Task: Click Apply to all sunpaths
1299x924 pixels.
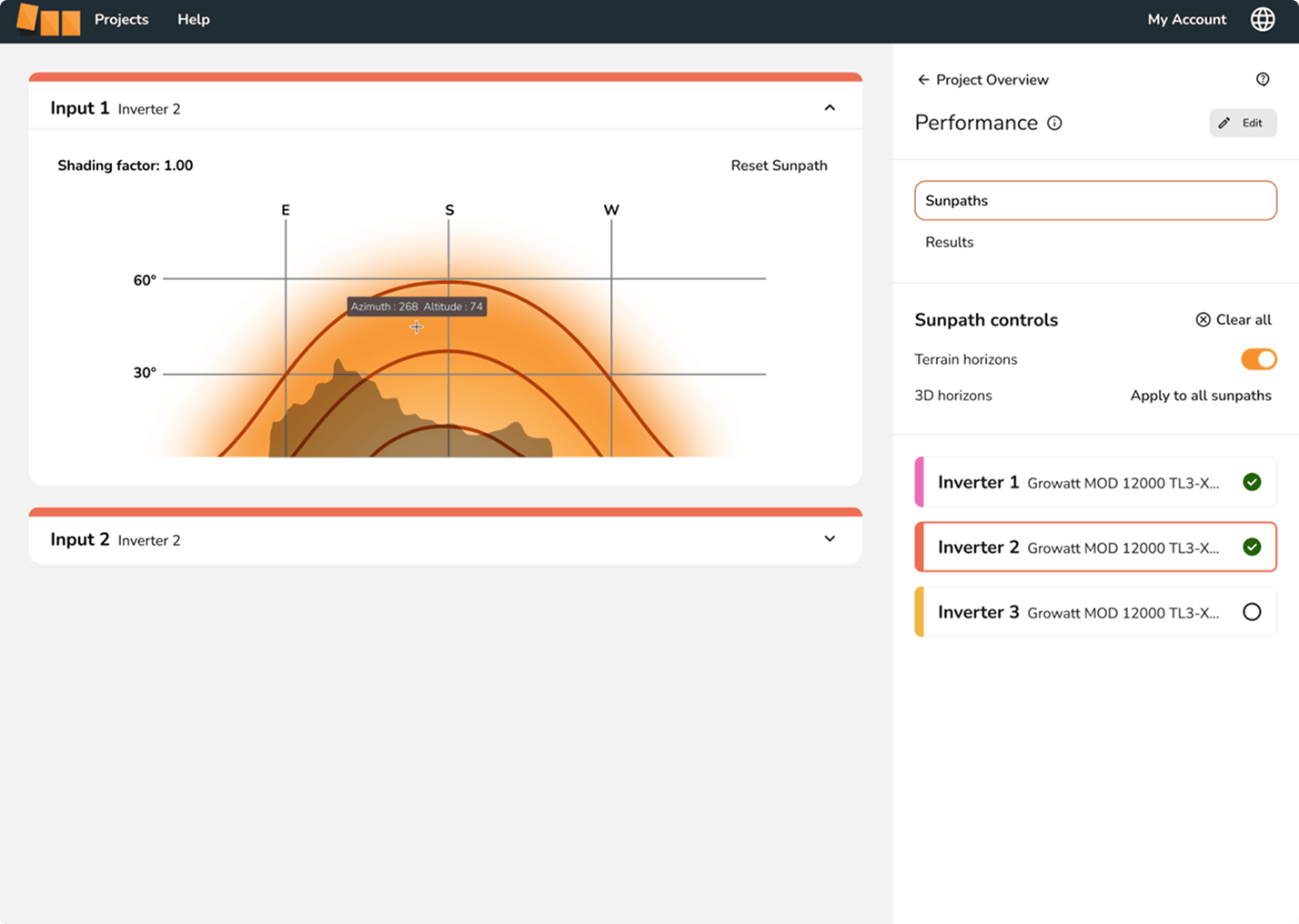Action: (x=1201, y=396)
